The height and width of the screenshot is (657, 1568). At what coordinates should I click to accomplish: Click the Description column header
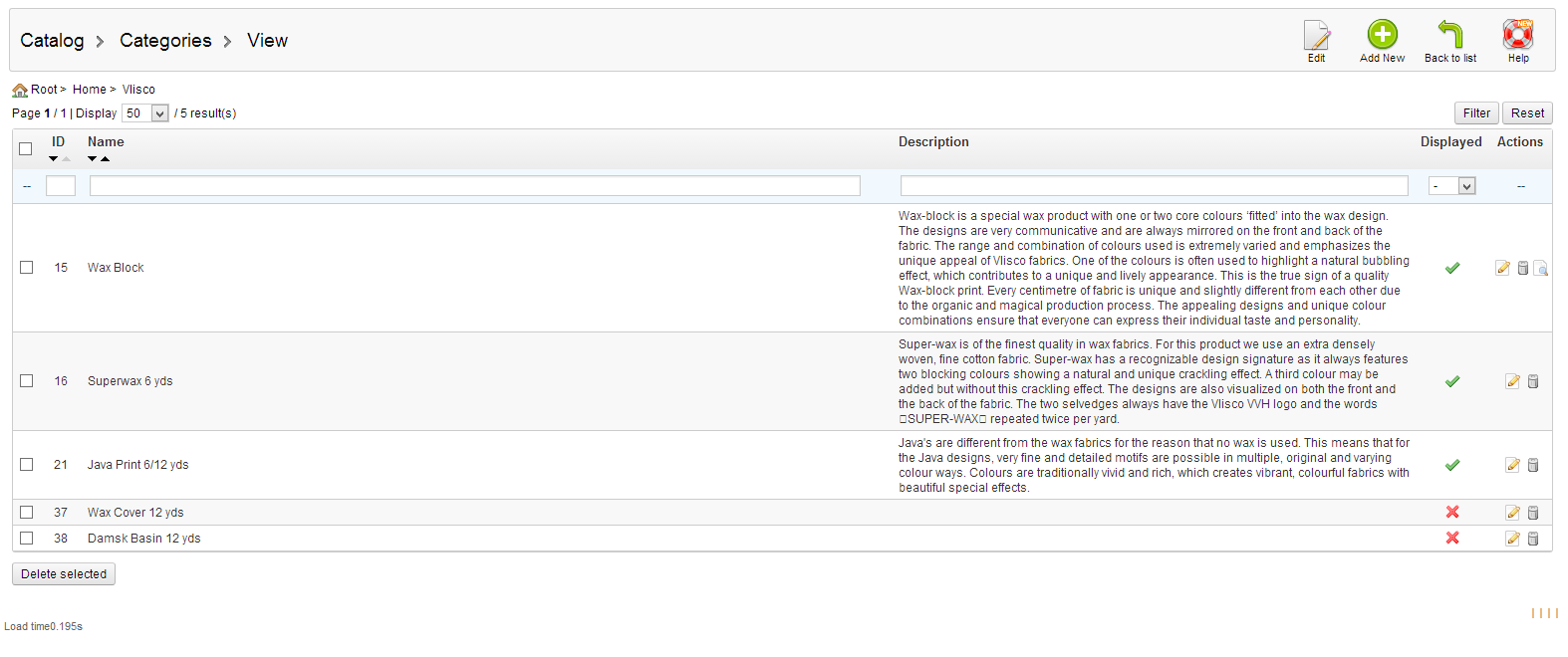pyautogui.click(x=933, y=142)
